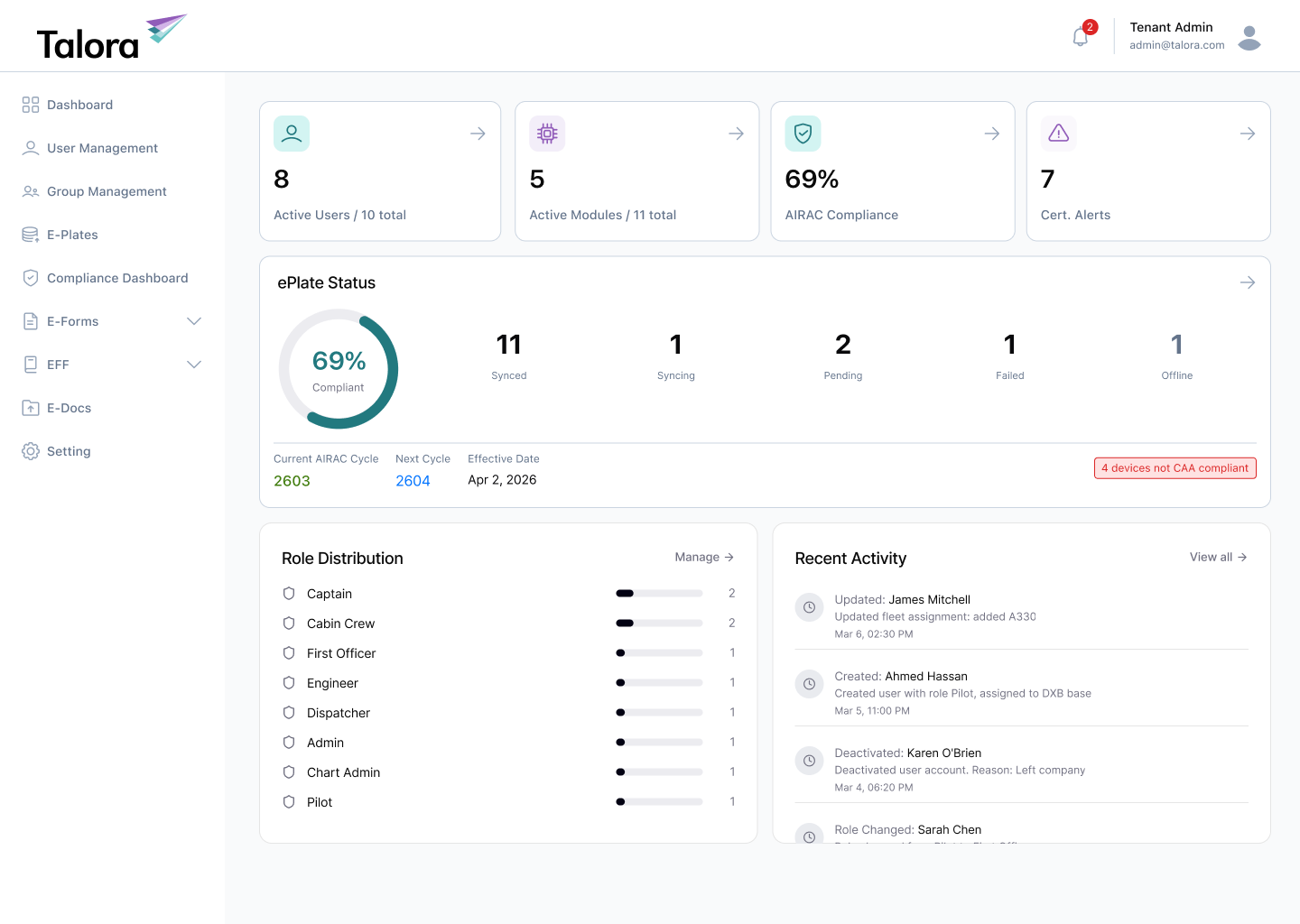This screenshot has width=1300, height=924.
Task: Select the Syncing count 1
Action: [676, 345]
